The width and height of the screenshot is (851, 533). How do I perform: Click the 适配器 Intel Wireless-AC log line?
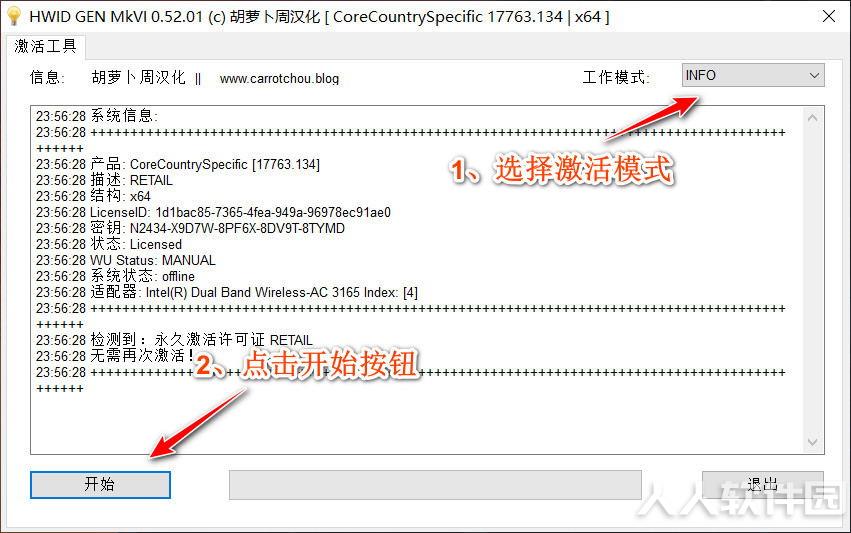[227, 292]
